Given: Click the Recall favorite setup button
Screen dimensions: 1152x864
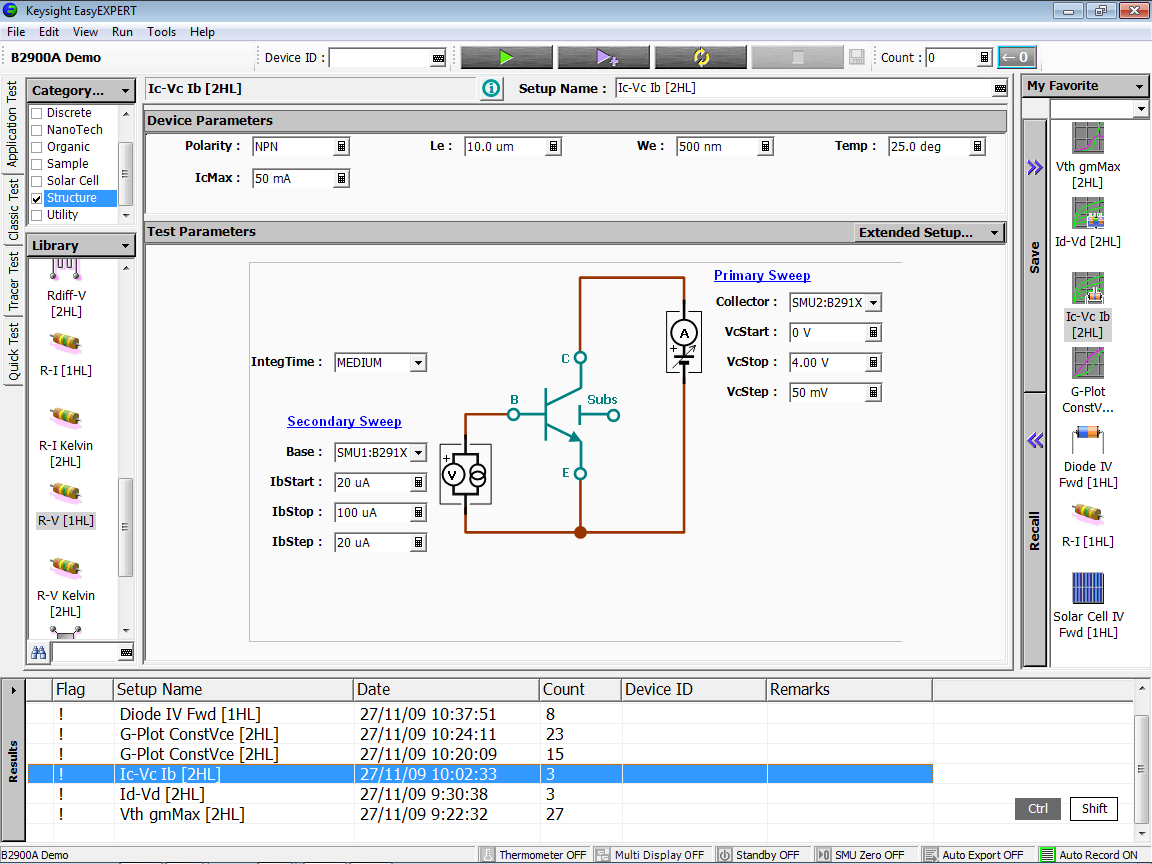Looking at the screenshot, I should pyautogui.click(x=1034, y=530).
